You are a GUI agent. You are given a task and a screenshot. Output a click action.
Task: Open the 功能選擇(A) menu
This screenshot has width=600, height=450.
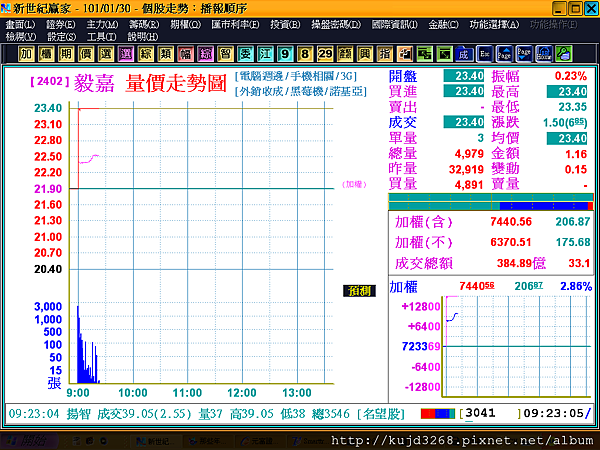pyautogui.click(x=494, y=25)
